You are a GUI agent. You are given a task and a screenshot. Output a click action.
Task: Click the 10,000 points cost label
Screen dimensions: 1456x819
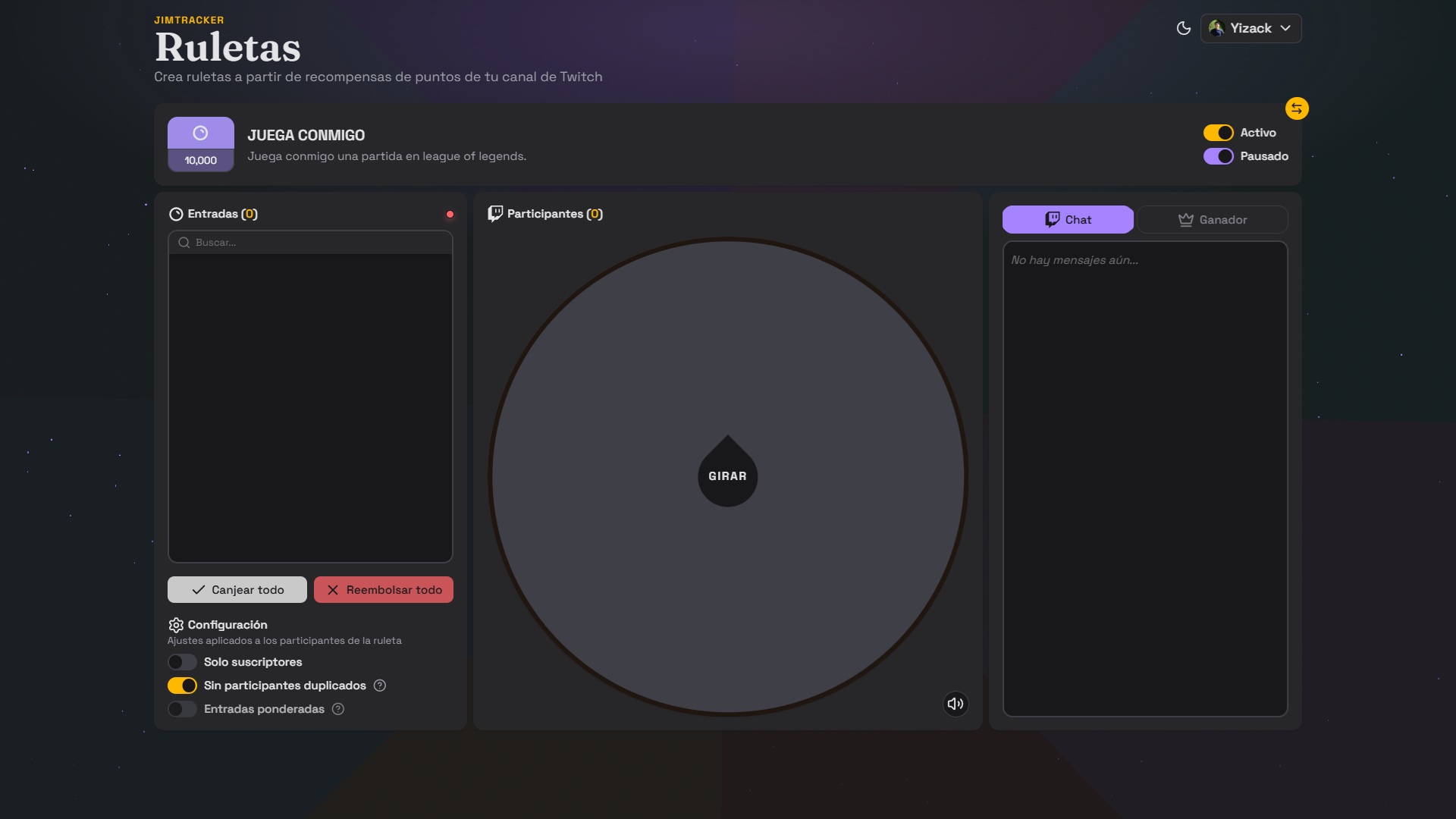(200, 160)
